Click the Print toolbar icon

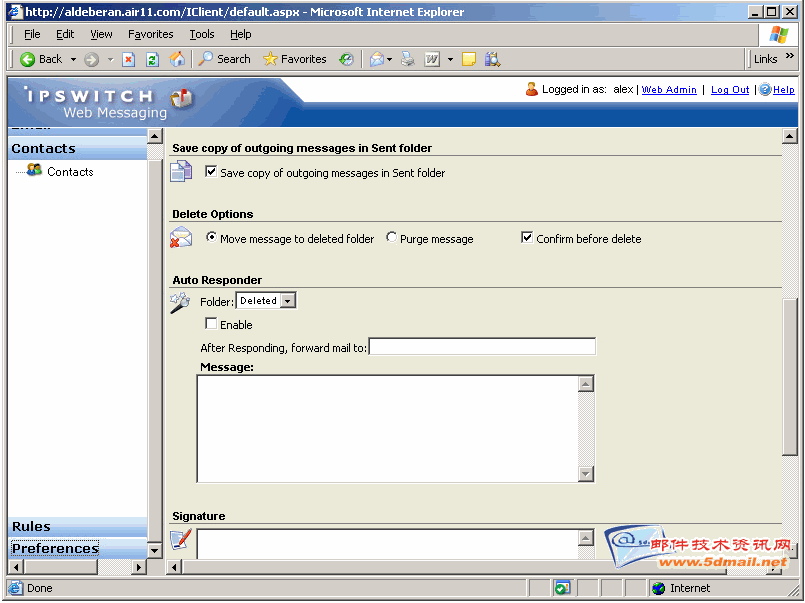pyautogui.click(x=408, y=59)
